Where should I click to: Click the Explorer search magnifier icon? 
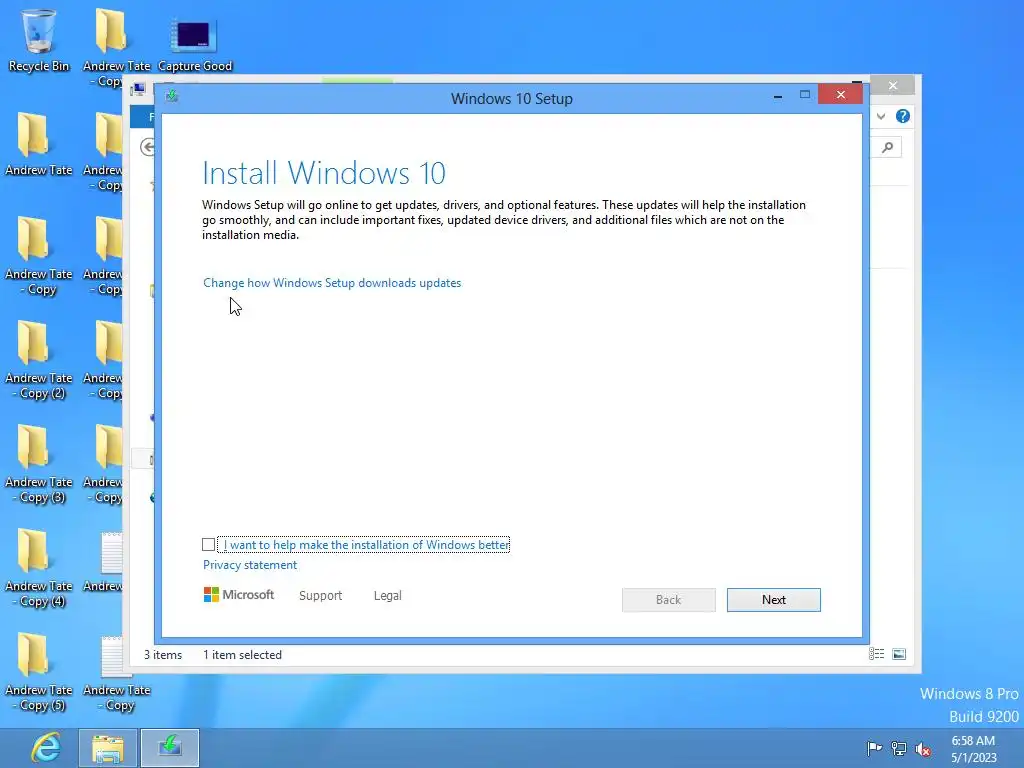[x=887, y=148]
